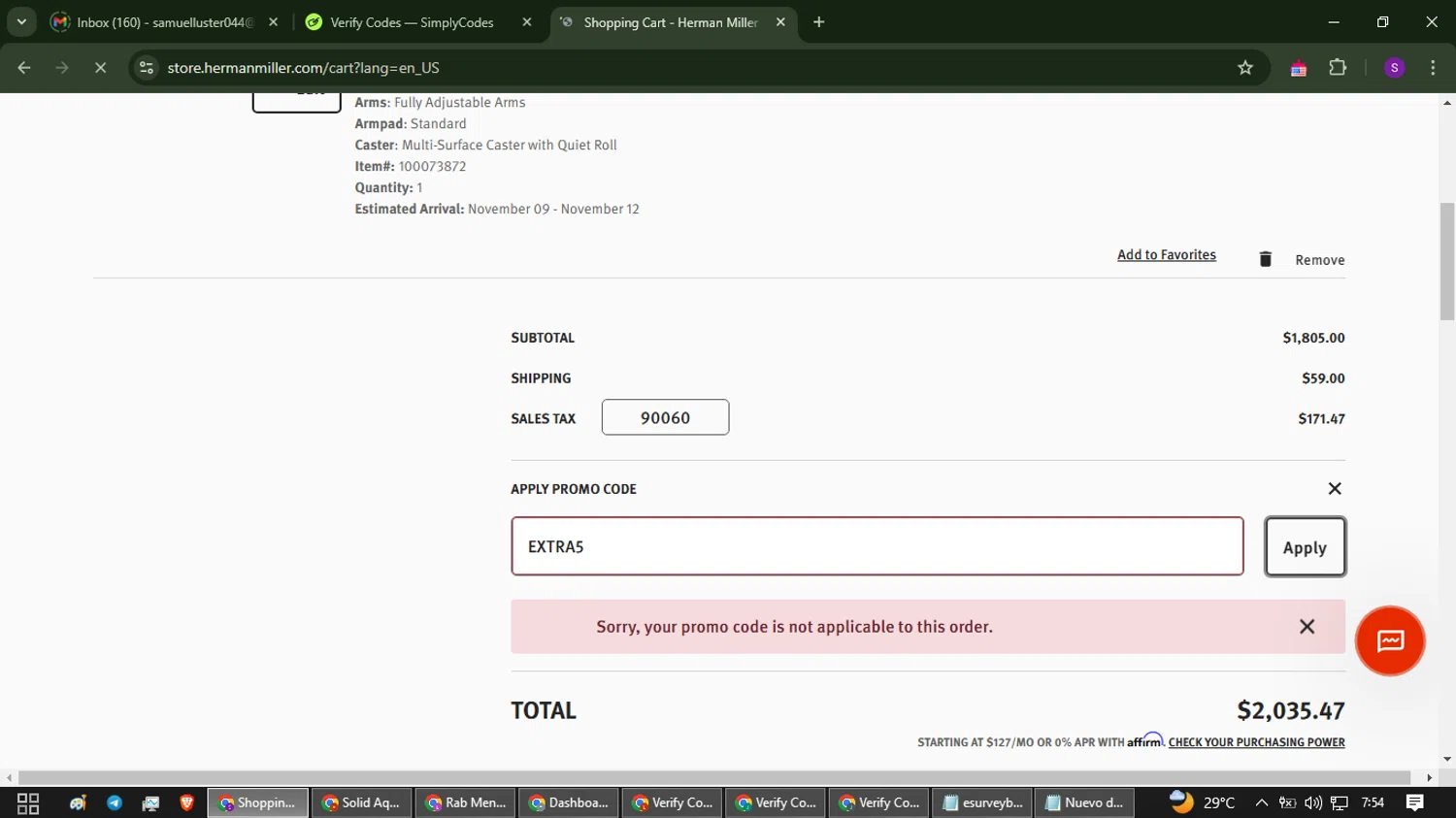1456x818 pixels.
Task: Open the notification center icon
Action: (1415, 802)
